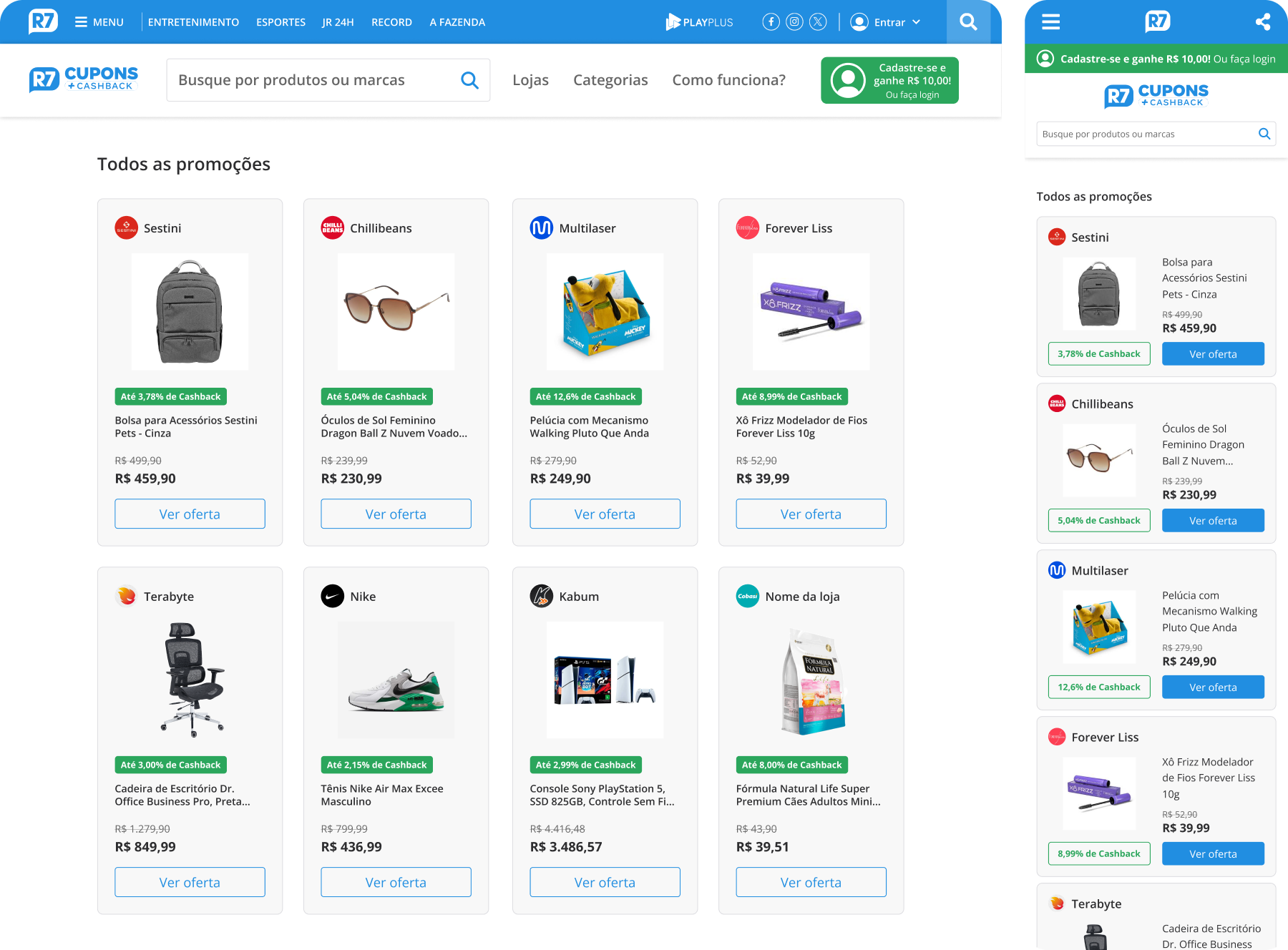Image resolution: width=1288 pixels, height=950 pixels.
Task: Click green Cadastre-se e ganhe R$ 10,00 button
Action: point(889,80)
